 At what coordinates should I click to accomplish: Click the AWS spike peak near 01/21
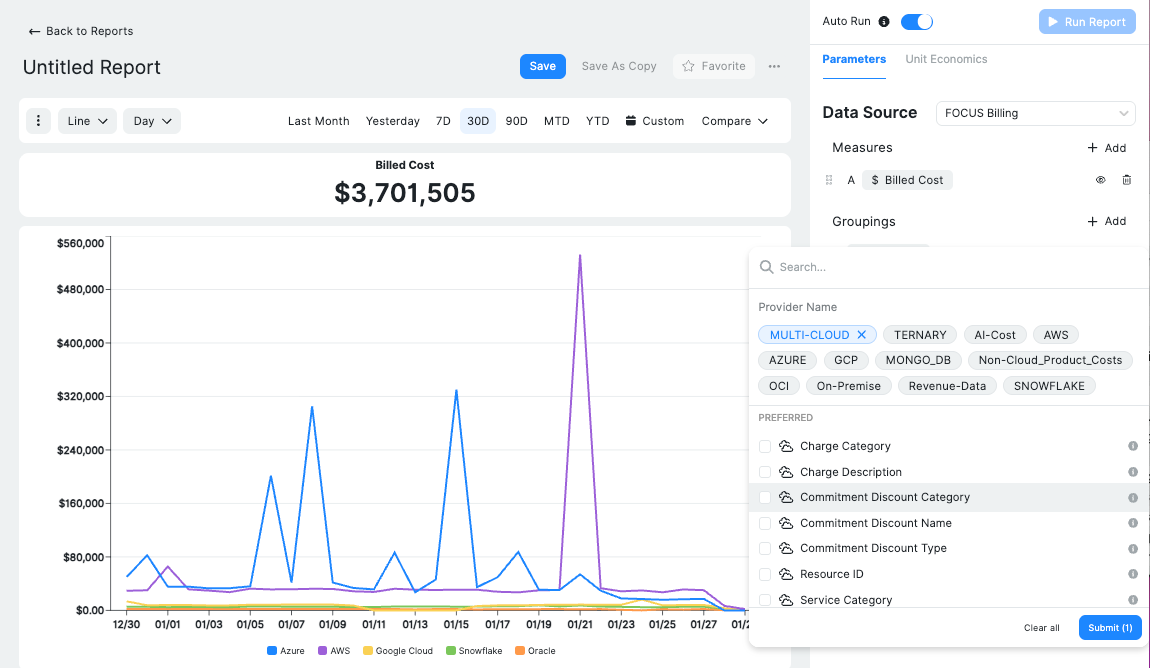coord(580,256)
